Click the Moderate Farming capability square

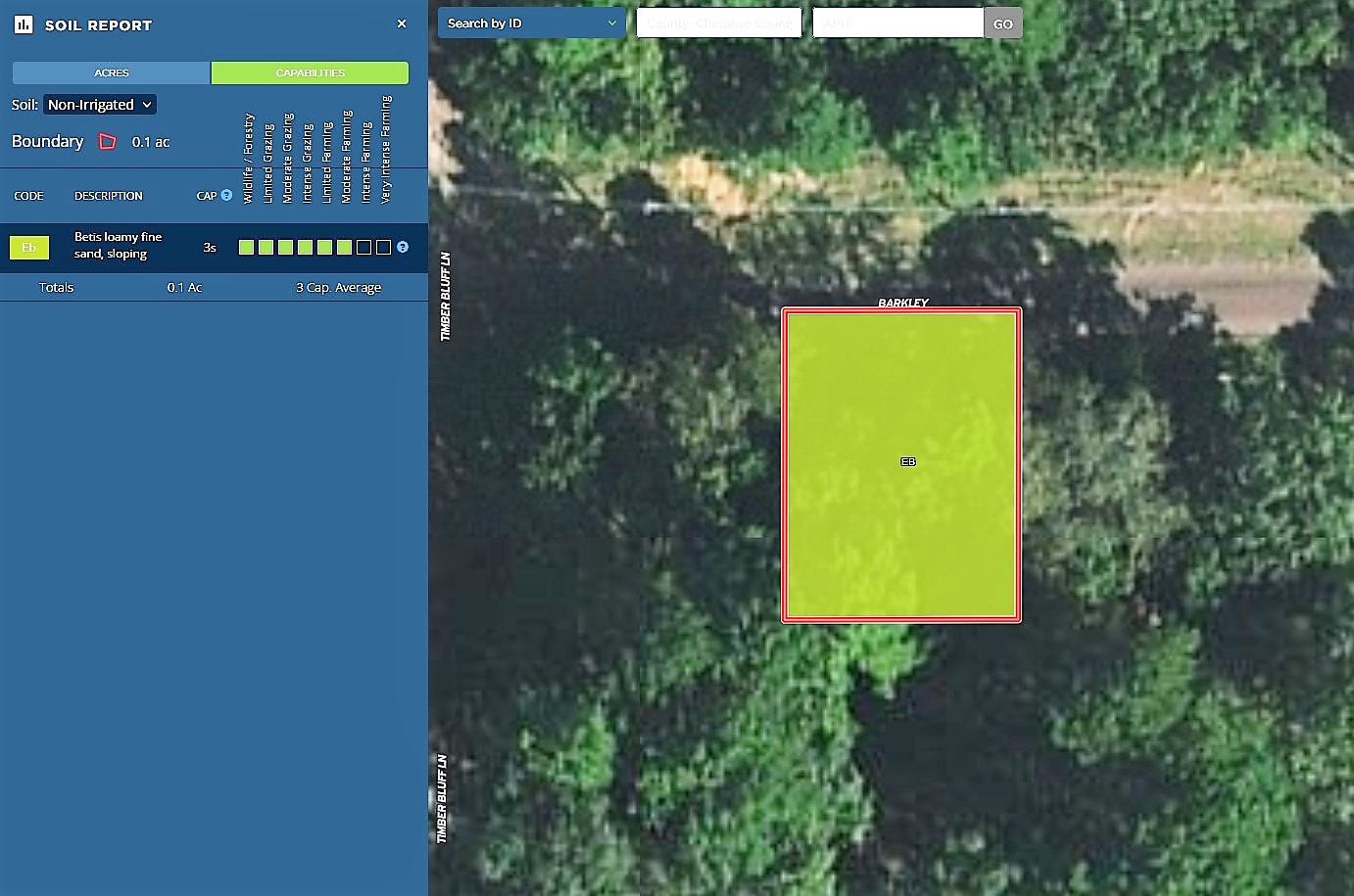pyautogui.click(x=345, y=248)
